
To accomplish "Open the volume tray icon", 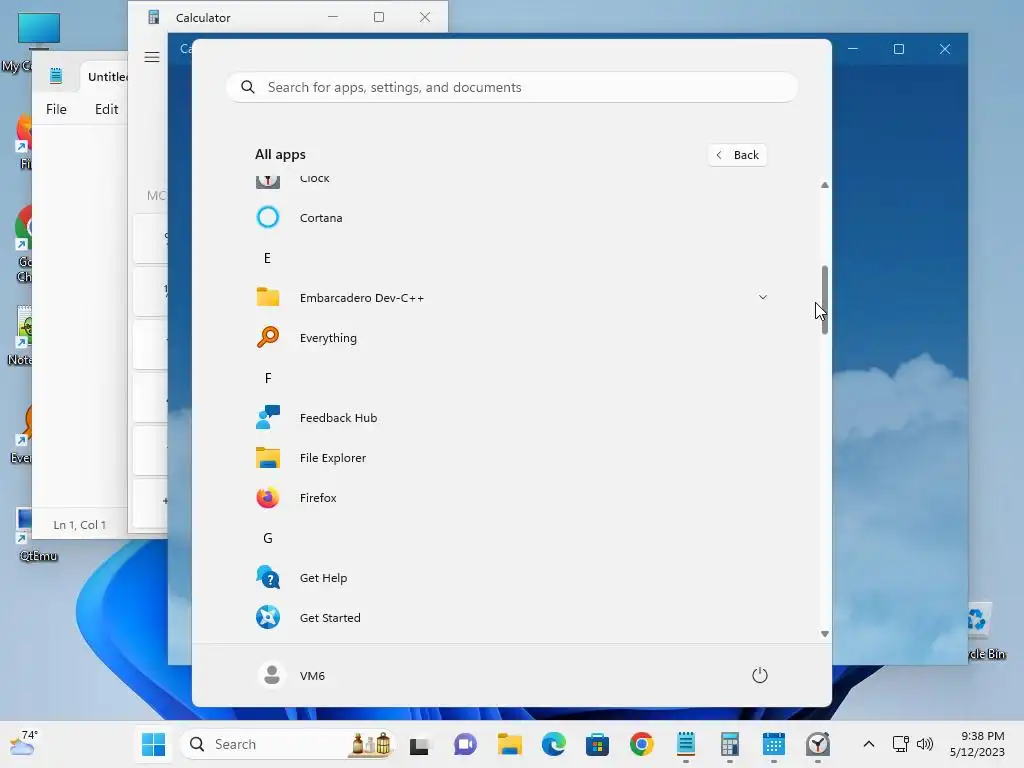I will coord(925,744).
